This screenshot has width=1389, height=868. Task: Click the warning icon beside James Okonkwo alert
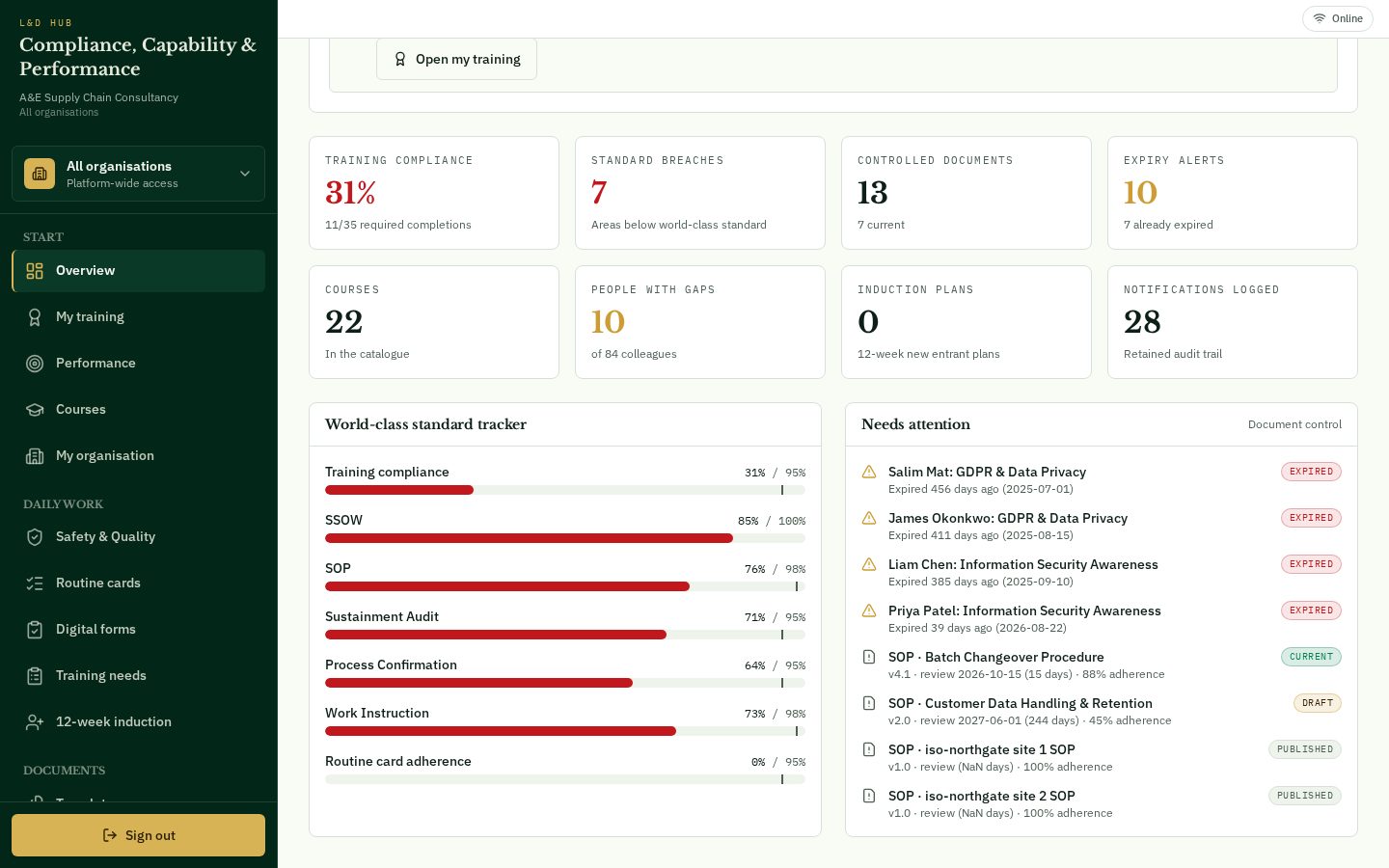[869, 518]
